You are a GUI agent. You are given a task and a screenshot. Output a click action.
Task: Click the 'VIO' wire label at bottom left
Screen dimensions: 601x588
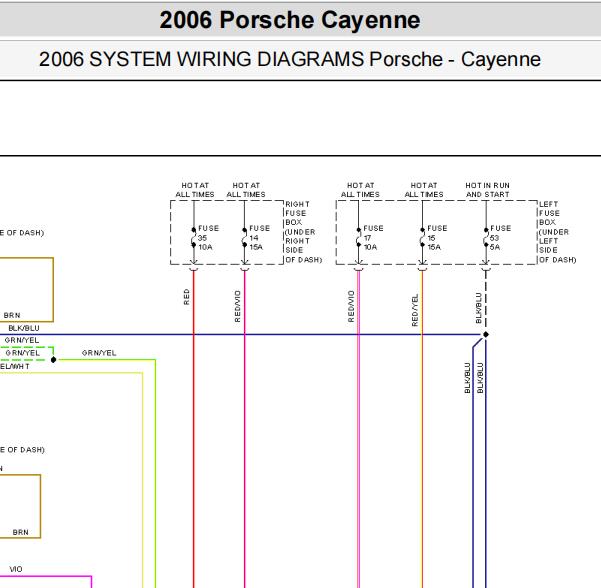(16, 569)
